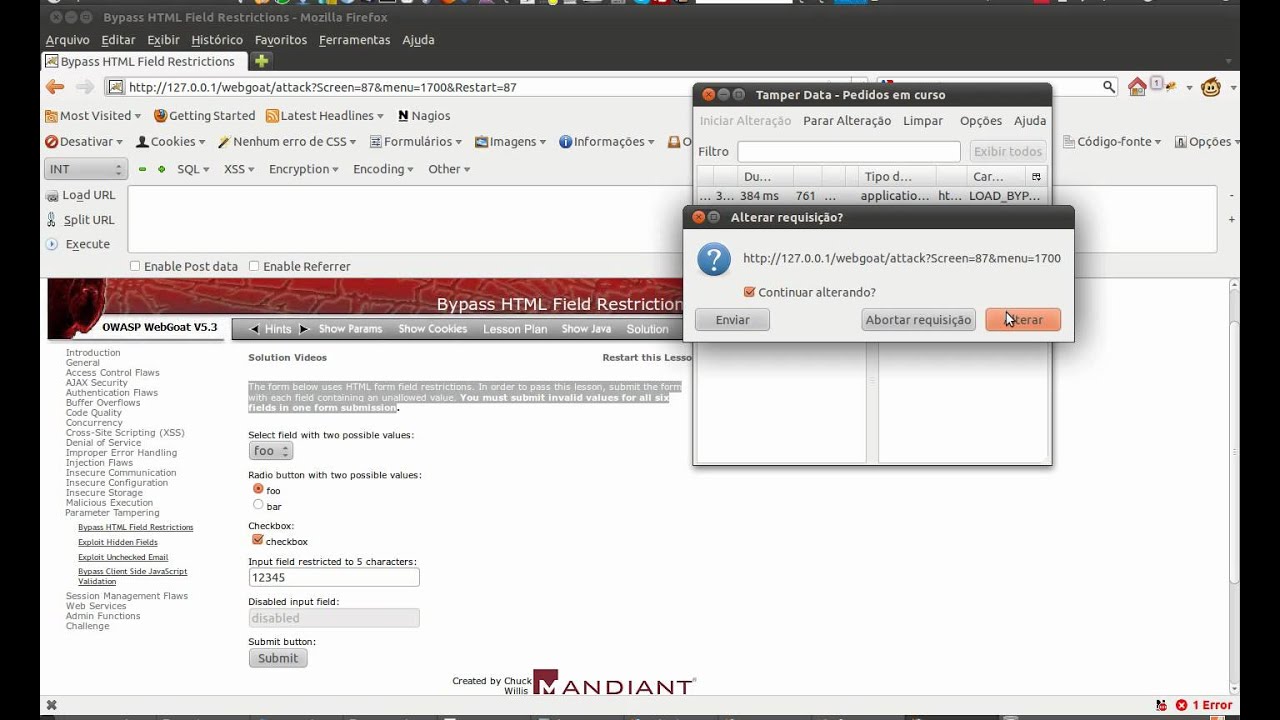Show the next hint with right arrow
The width and height of the screenshot is (1280, 720).
coord(304,329)
